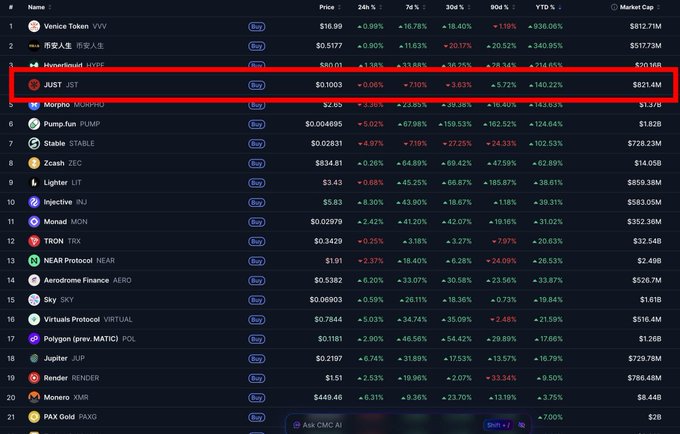The width and height of the screenshot is (680, 434).
Task: Select the Polygon coin logo
Action: point(34,339)
